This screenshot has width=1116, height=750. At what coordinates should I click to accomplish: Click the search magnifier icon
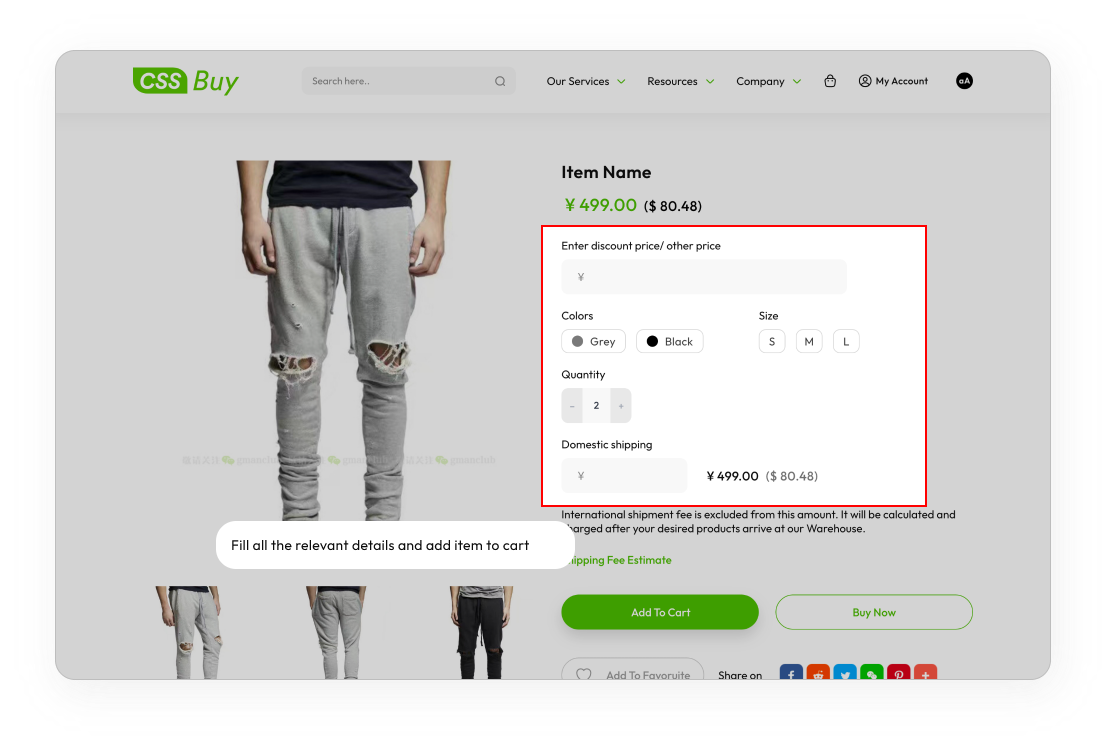tap(500, 81)
